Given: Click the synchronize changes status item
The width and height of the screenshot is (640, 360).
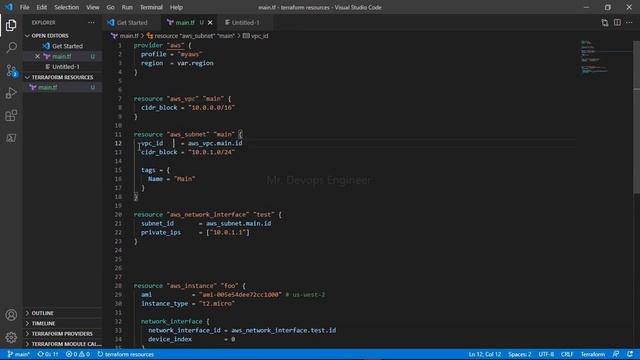Looking at the screenshot, I should (x=48, y=354).
